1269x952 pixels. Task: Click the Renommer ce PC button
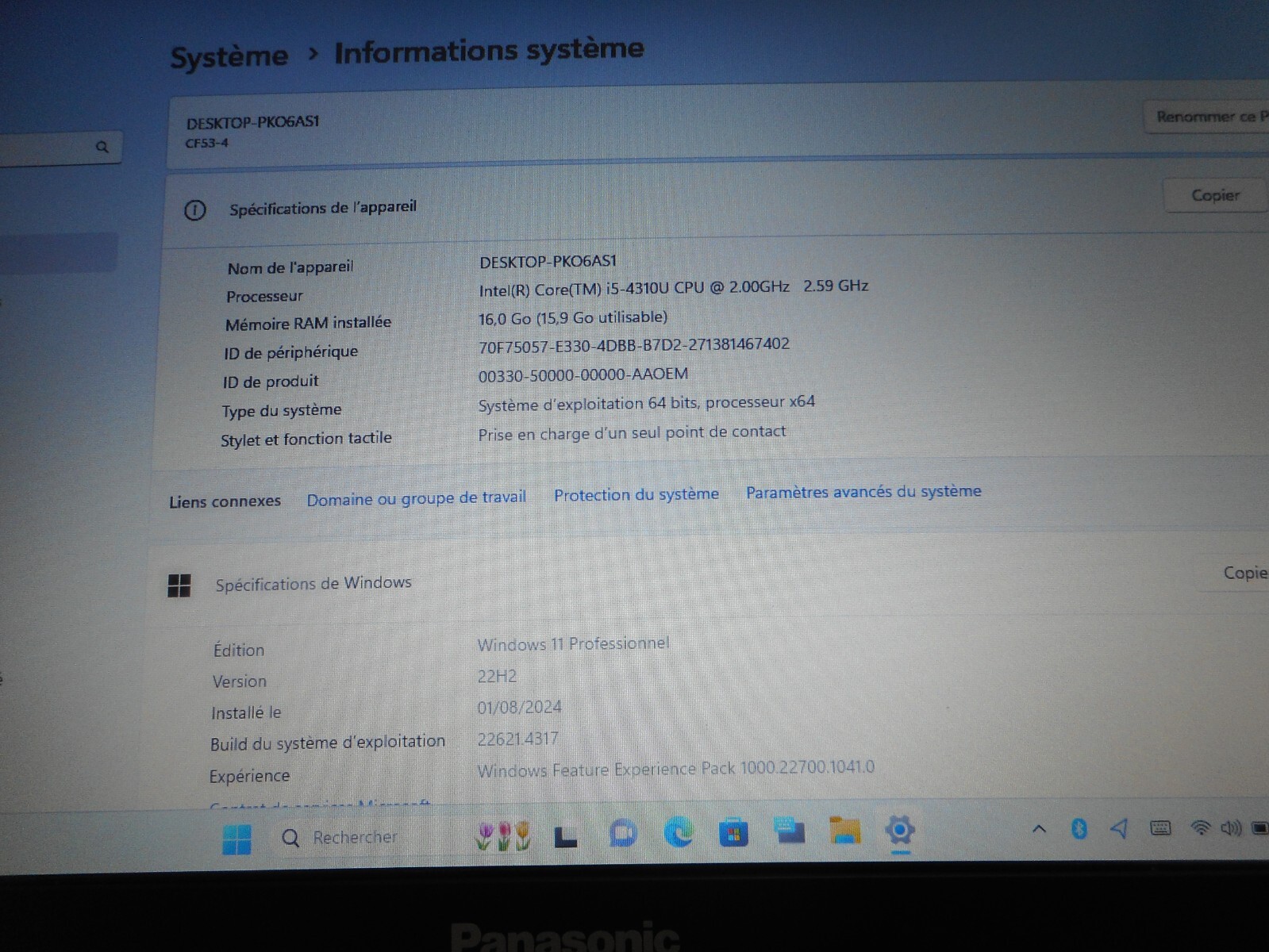[1207, 117]
